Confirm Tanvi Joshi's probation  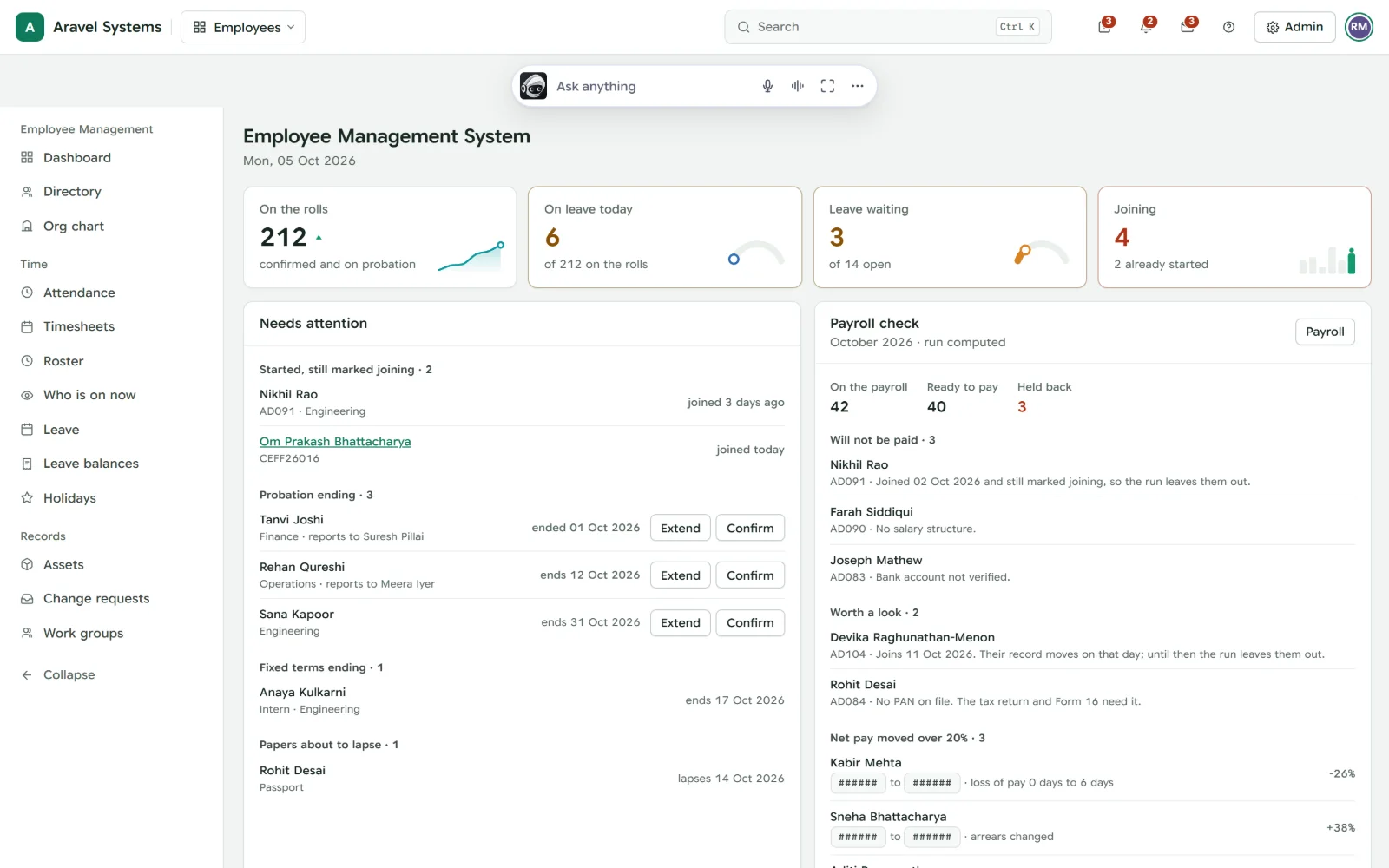750,528
